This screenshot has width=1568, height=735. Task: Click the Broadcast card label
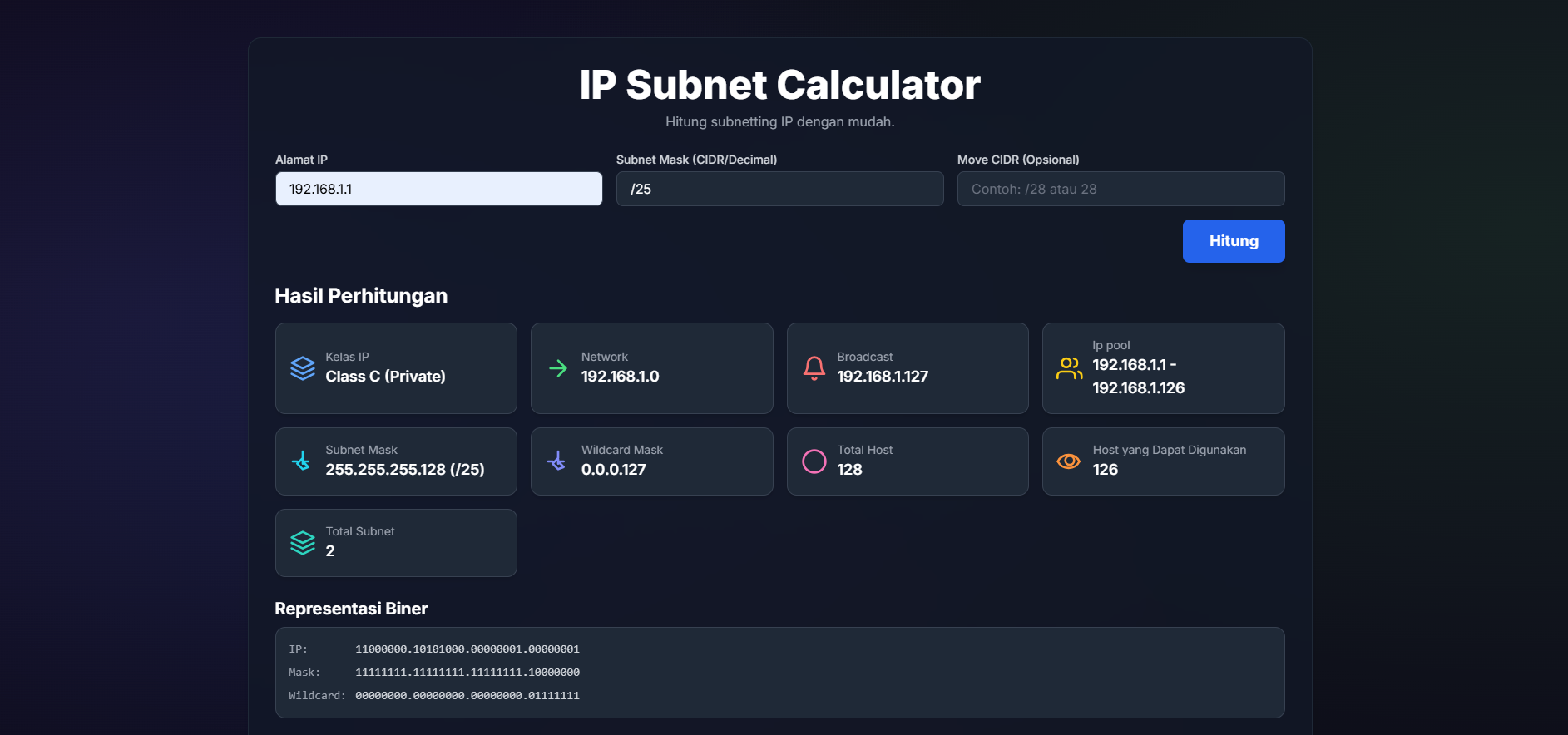[x=865, y=357]
